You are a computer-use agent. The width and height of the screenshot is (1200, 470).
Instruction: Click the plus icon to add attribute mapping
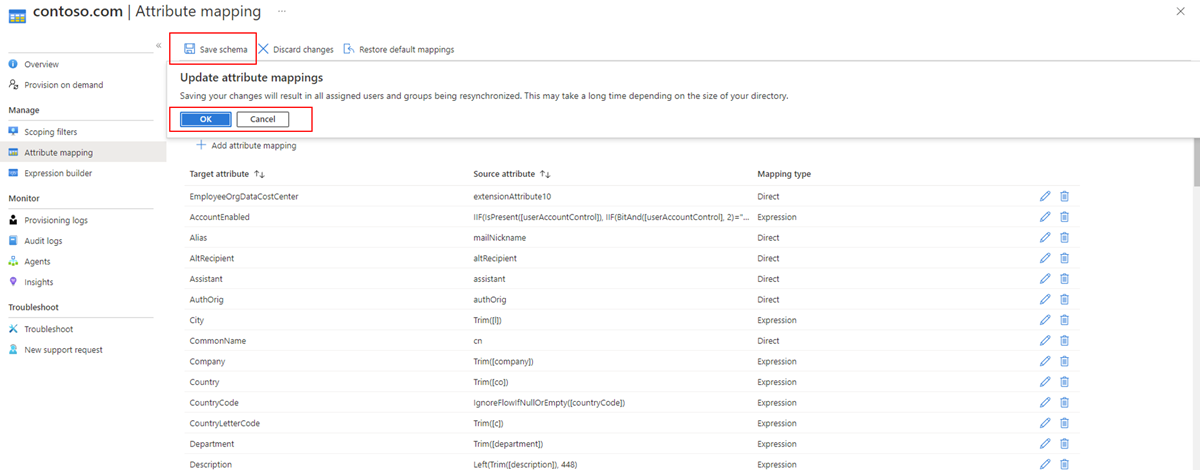coord(201,146)
